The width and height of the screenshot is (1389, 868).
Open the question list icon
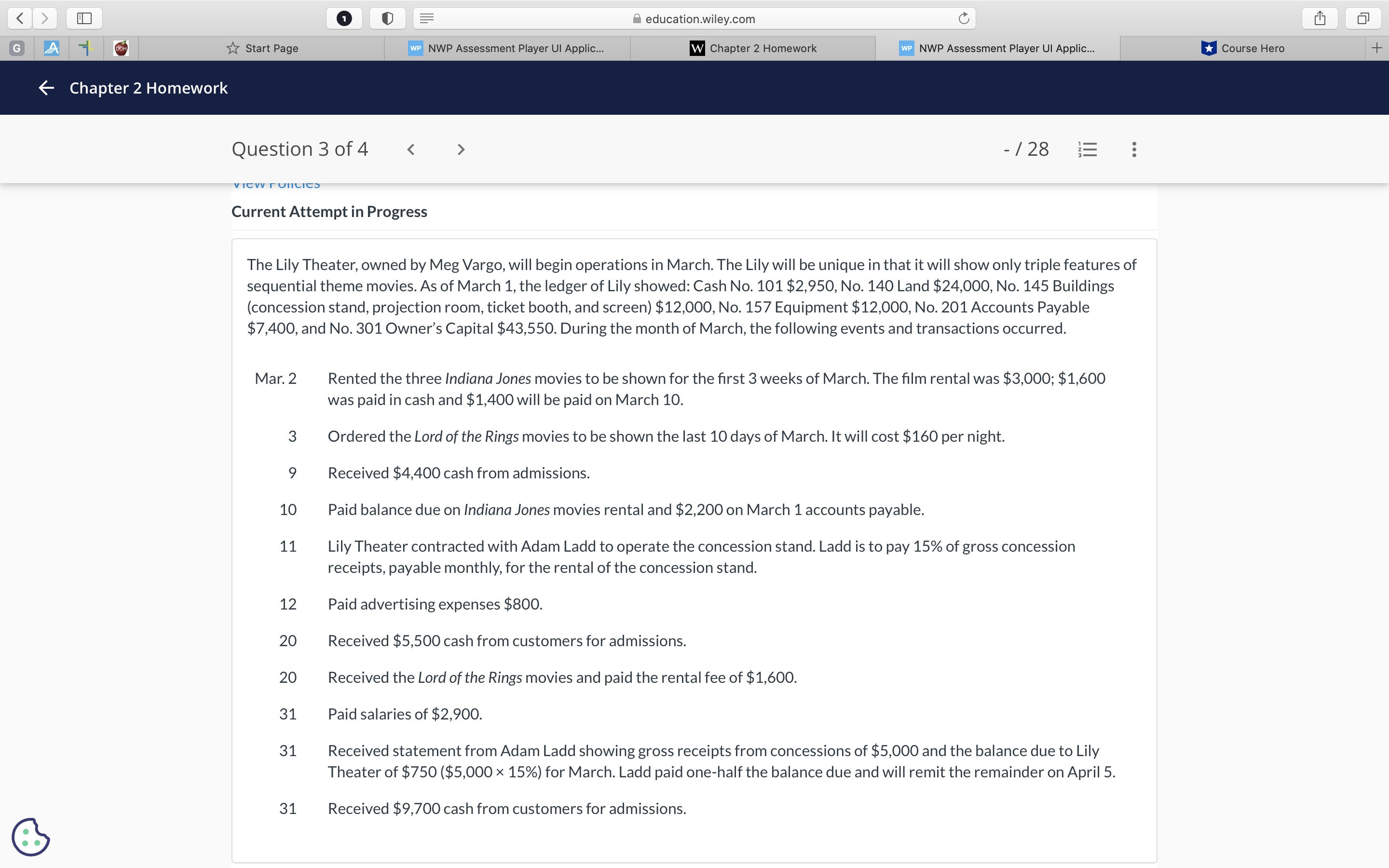[1087, 149]
